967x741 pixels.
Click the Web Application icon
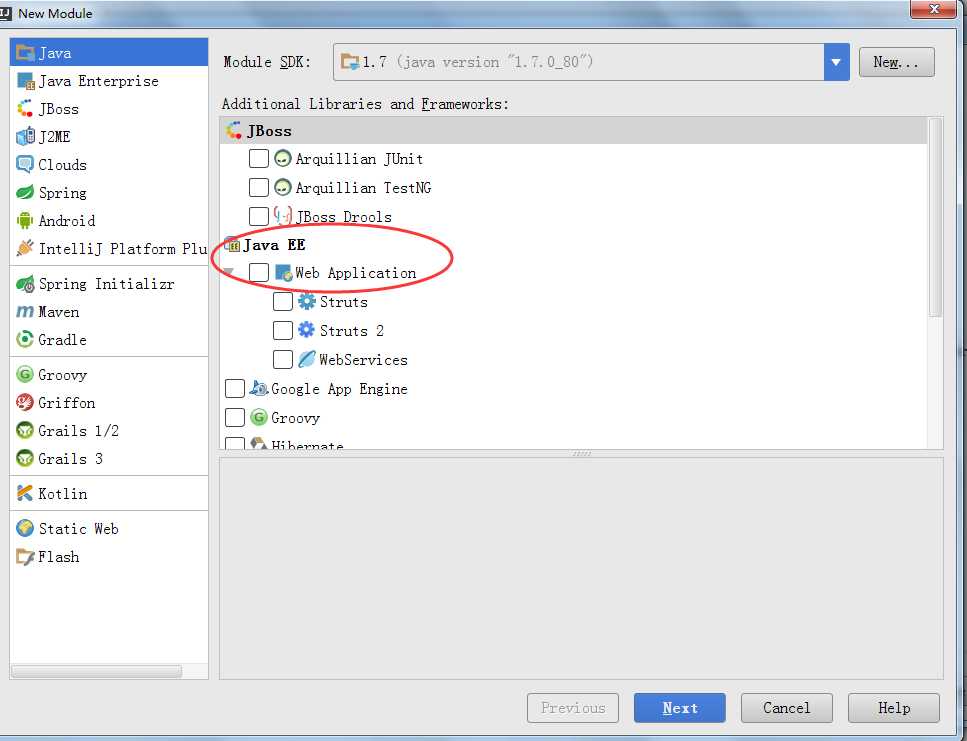[x=284, y=273]
